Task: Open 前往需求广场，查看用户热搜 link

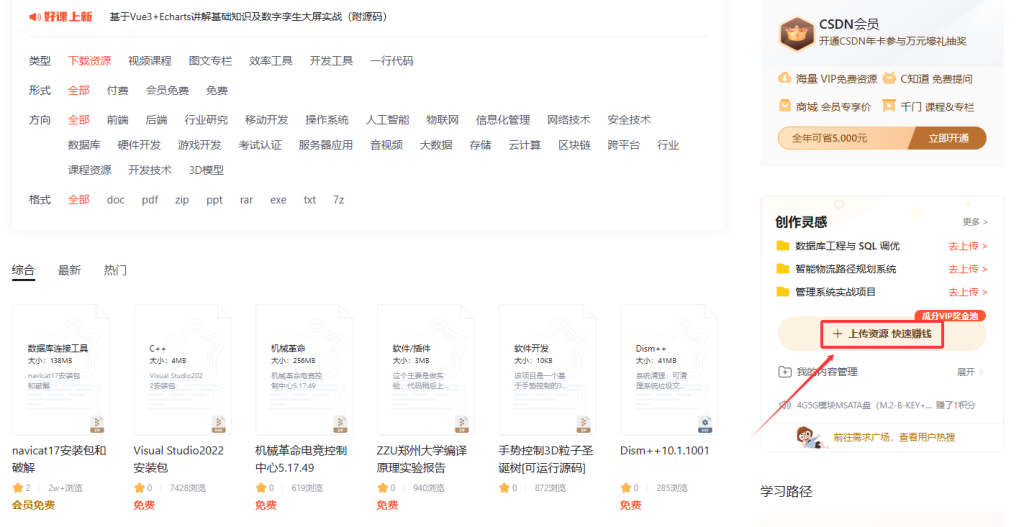Action: tap(894, 438)
